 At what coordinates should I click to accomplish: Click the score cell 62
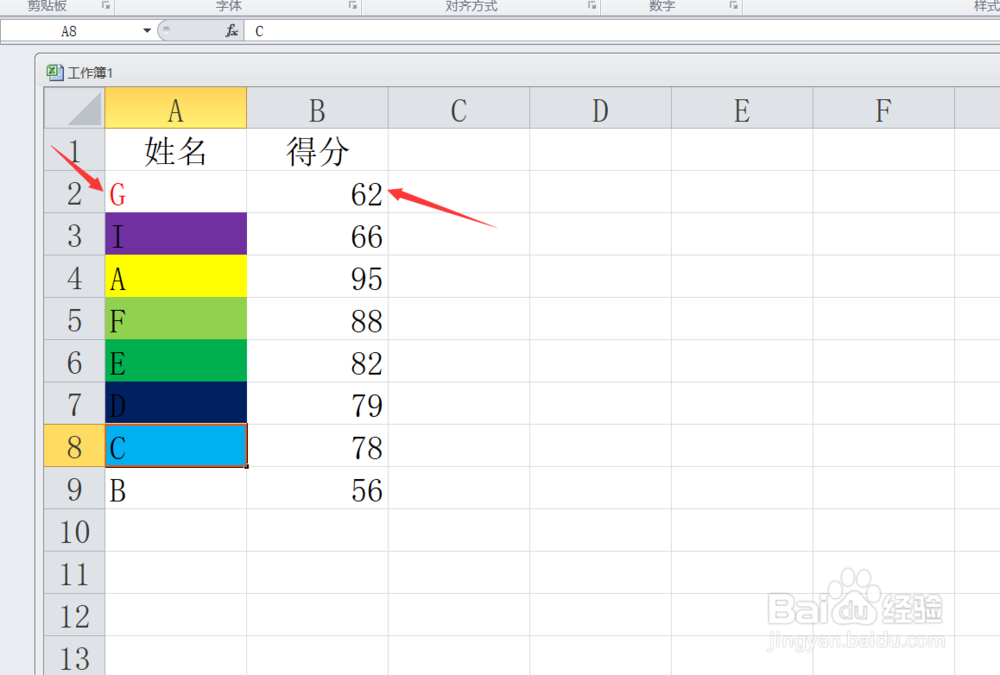[x=318, y=192]
